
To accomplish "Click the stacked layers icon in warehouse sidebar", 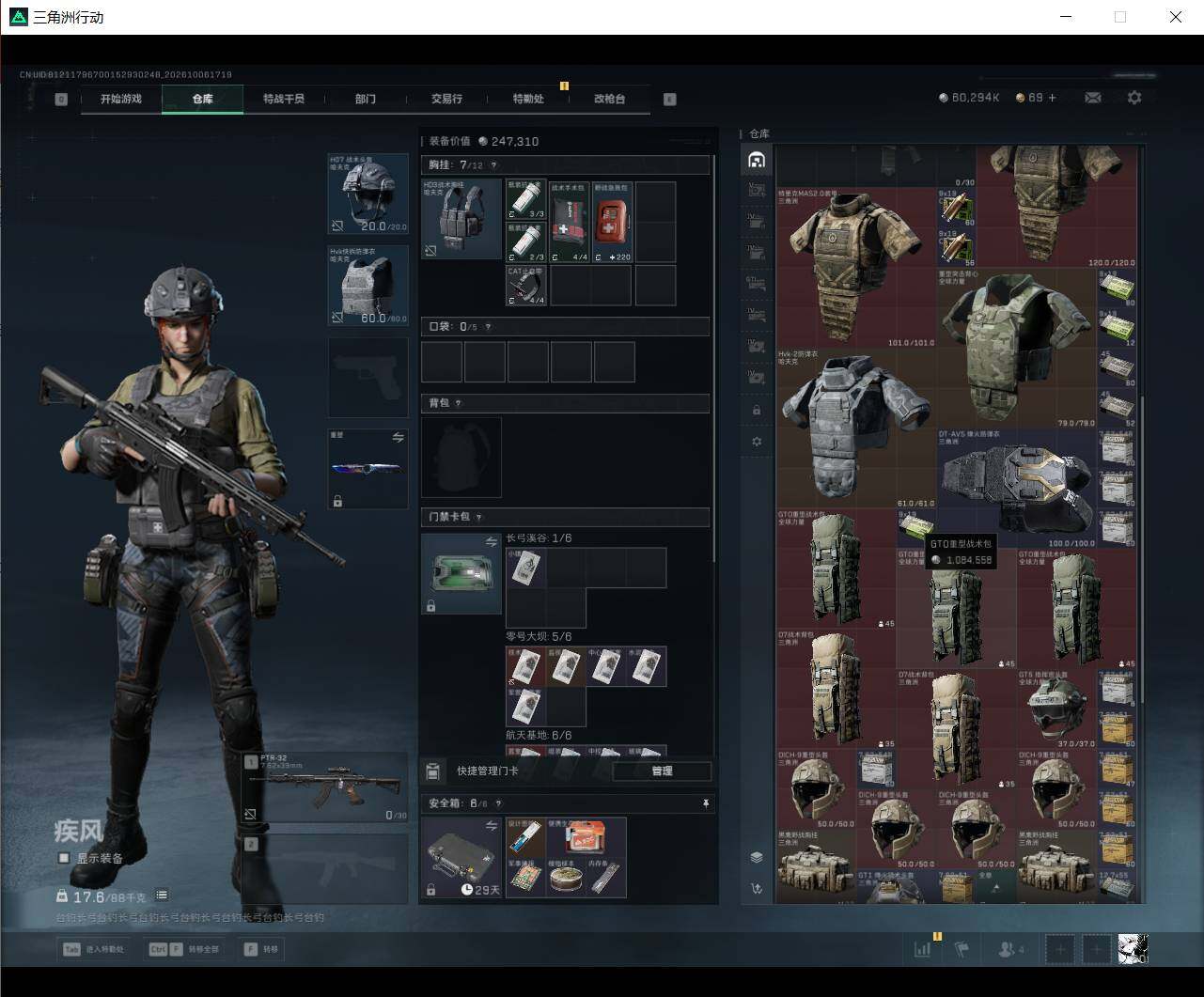I will pos(757,857).
